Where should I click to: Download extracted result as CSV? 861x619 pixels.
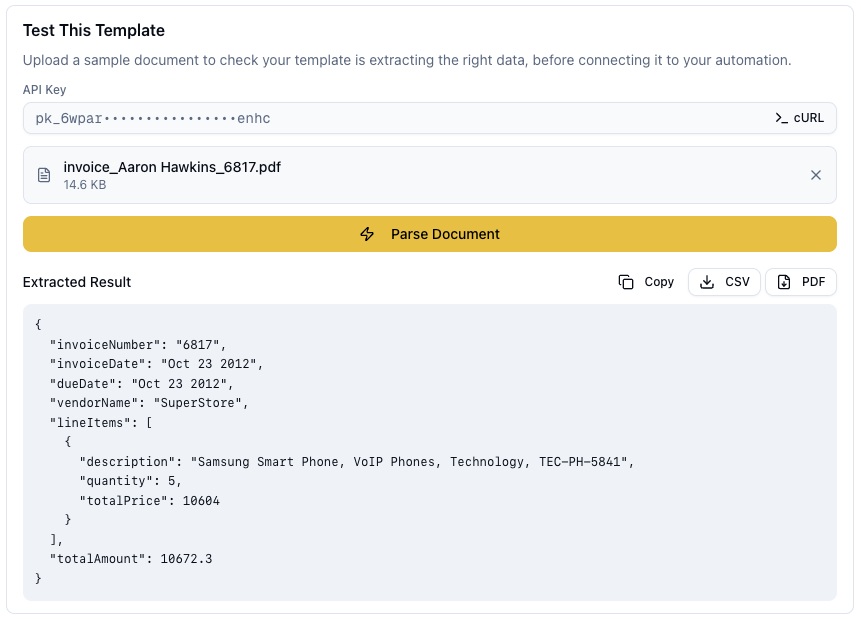pos(724,282)
